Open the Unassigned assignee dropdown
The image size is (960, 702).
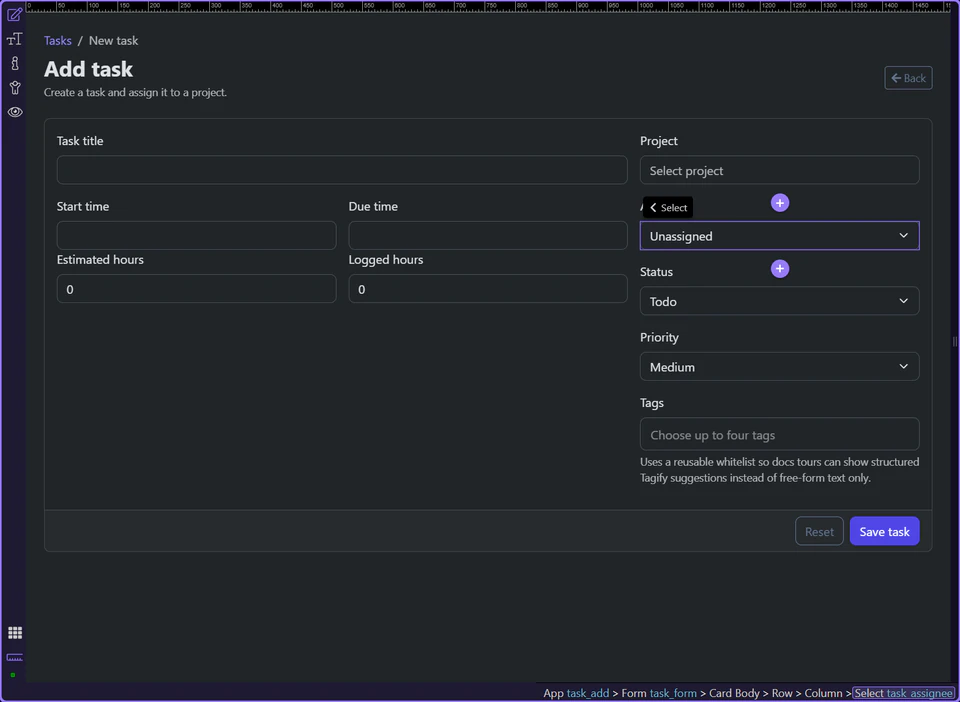point(779,235)
